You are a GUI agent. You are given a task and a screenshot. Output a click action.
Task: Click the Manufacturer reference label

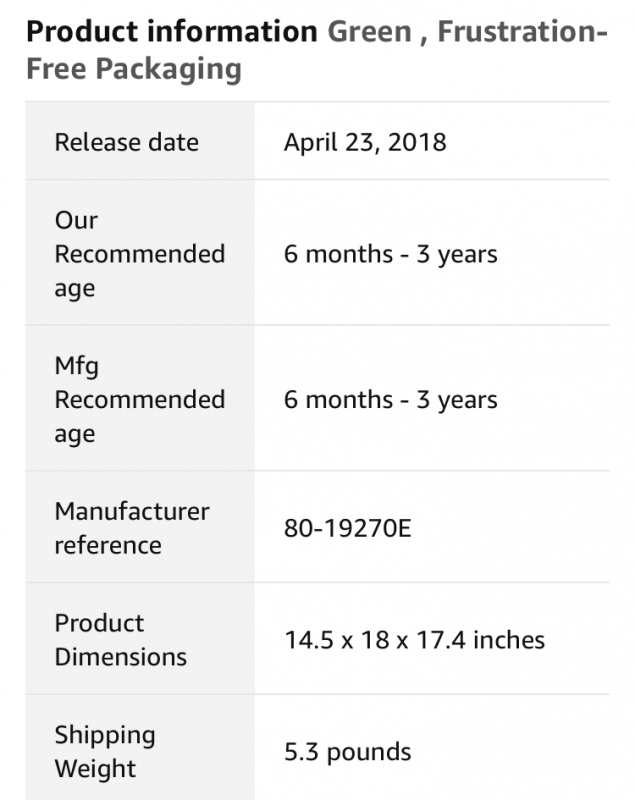[x=132, y=528]
